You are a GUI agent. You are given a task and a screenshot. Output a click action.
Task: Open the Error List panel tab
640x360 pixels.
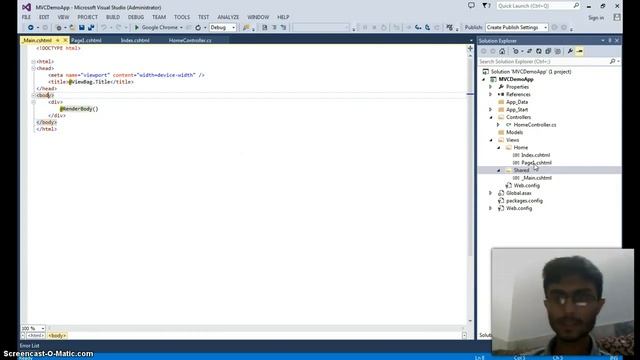(x=29, y=346)
